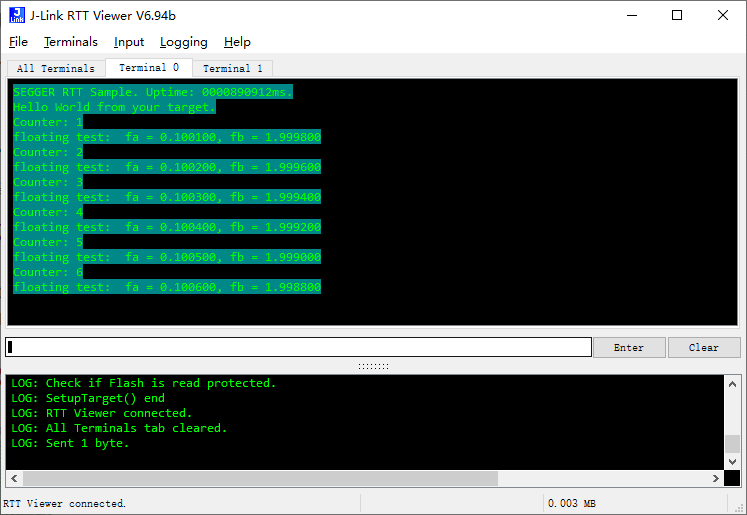
Task: Minimize the RTT Viewer window
Action: point(632,15)
